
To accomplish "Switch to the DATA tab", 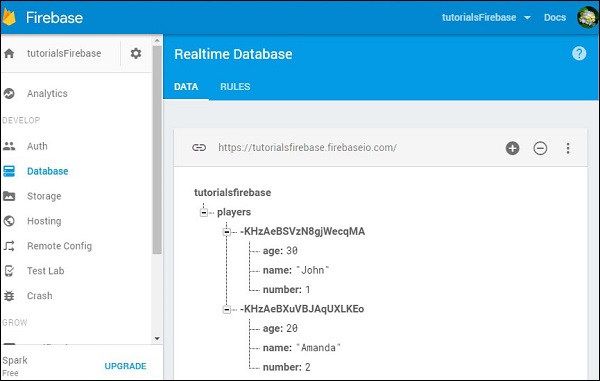I will click(186, 87).
